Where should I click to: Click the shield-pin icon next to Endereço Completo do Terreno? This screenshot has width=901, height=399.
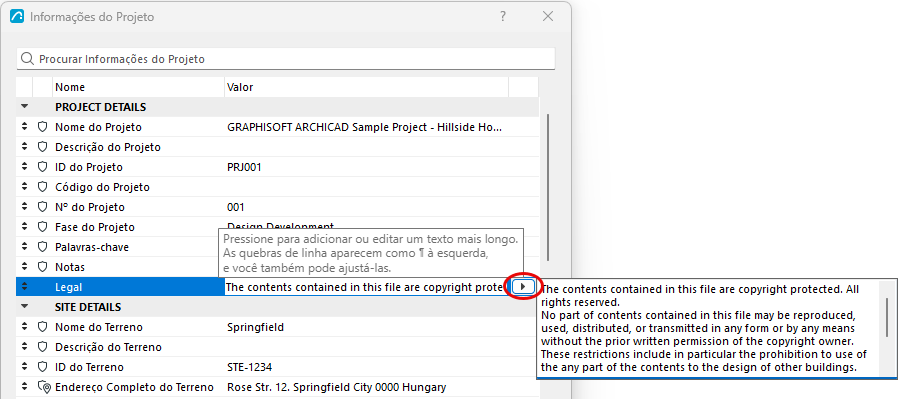click(x=44, y=387)
